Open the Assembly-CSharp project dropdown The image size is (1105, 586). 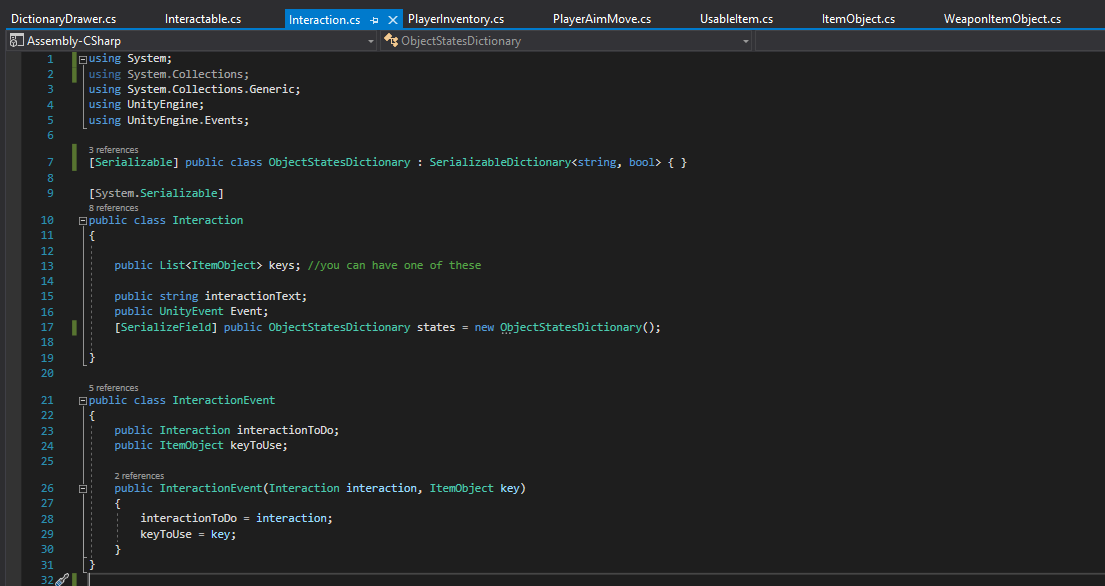pos(370,41)
